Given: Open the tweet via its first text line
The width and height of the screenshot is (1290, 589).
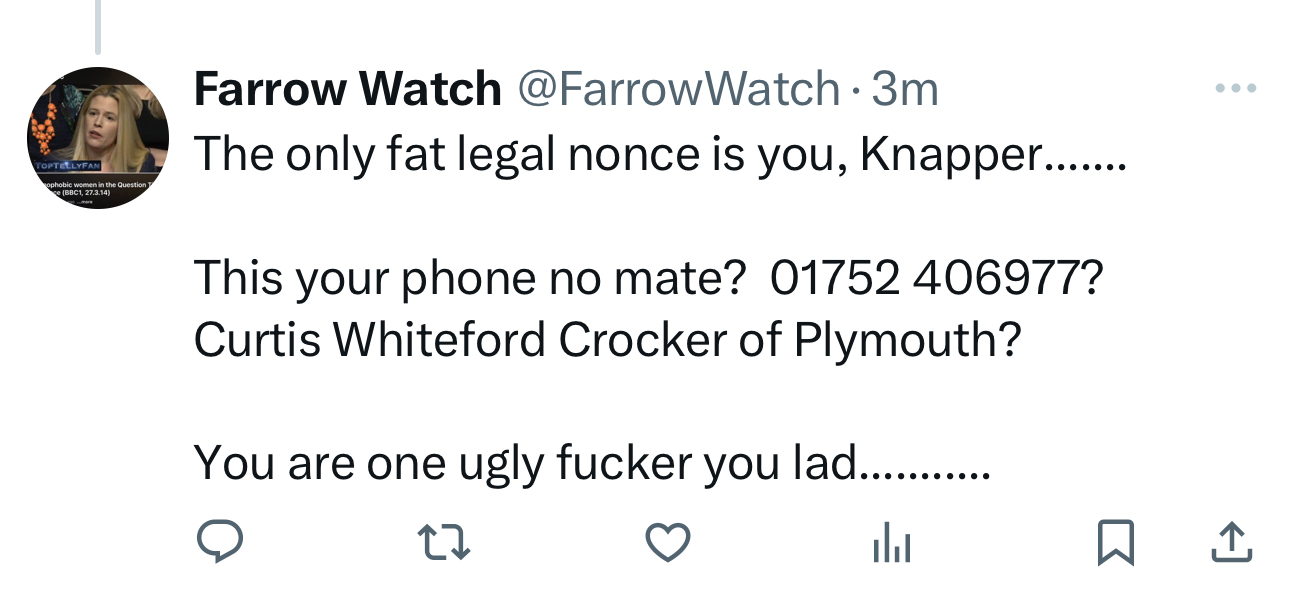Looking at the screenshot, I should (x=660, y=154).
